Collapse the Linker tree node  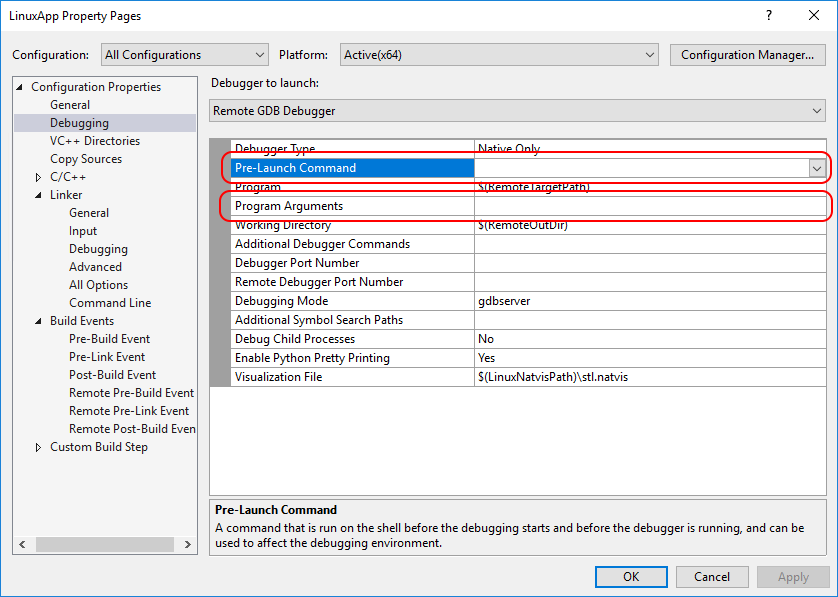click(39, 195)
